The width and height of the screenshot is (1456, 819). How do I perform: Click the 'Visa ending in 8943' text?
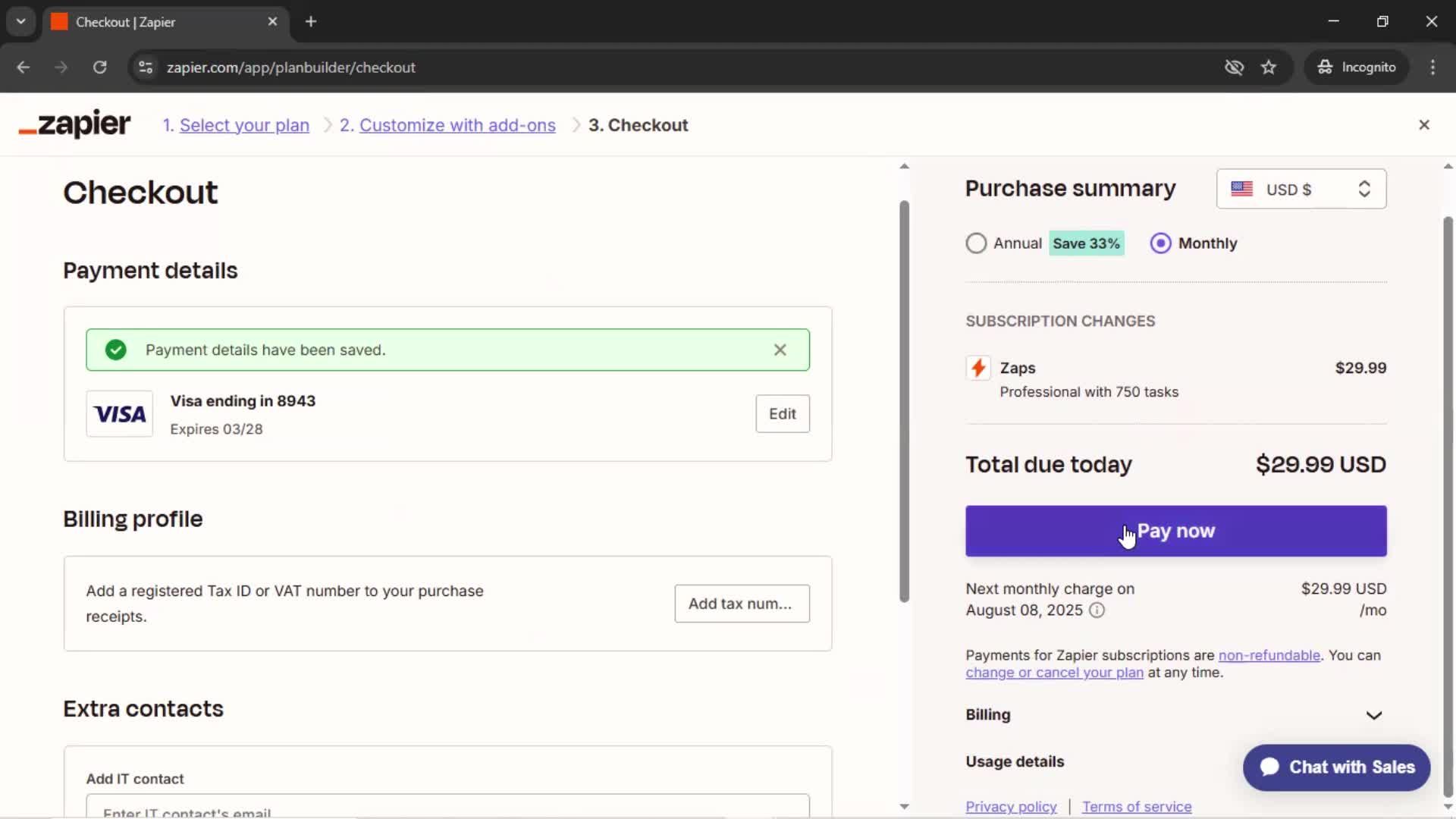[243, 401]
